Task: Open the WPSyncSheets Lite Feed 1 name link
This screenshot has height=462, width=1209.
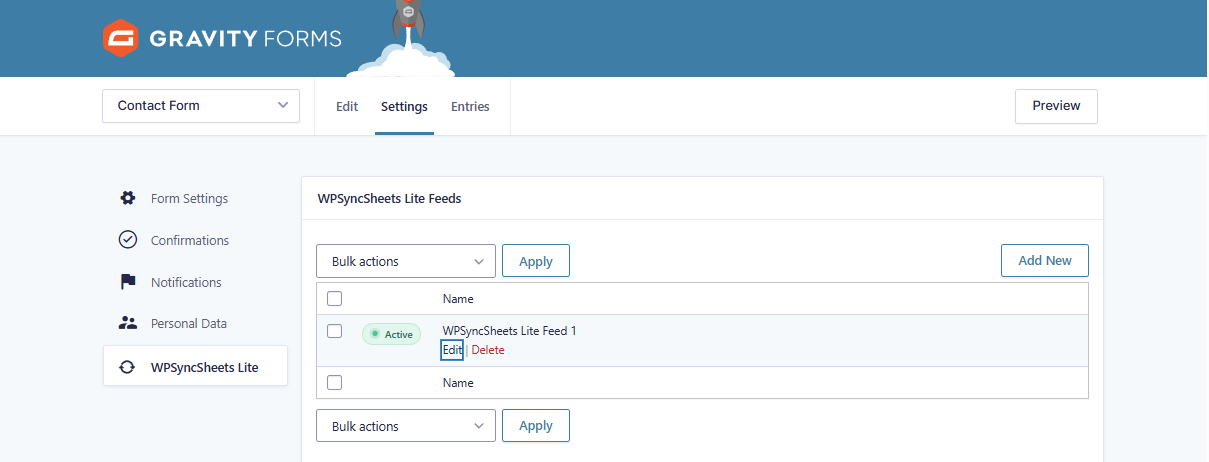Action: pos(509,331)
